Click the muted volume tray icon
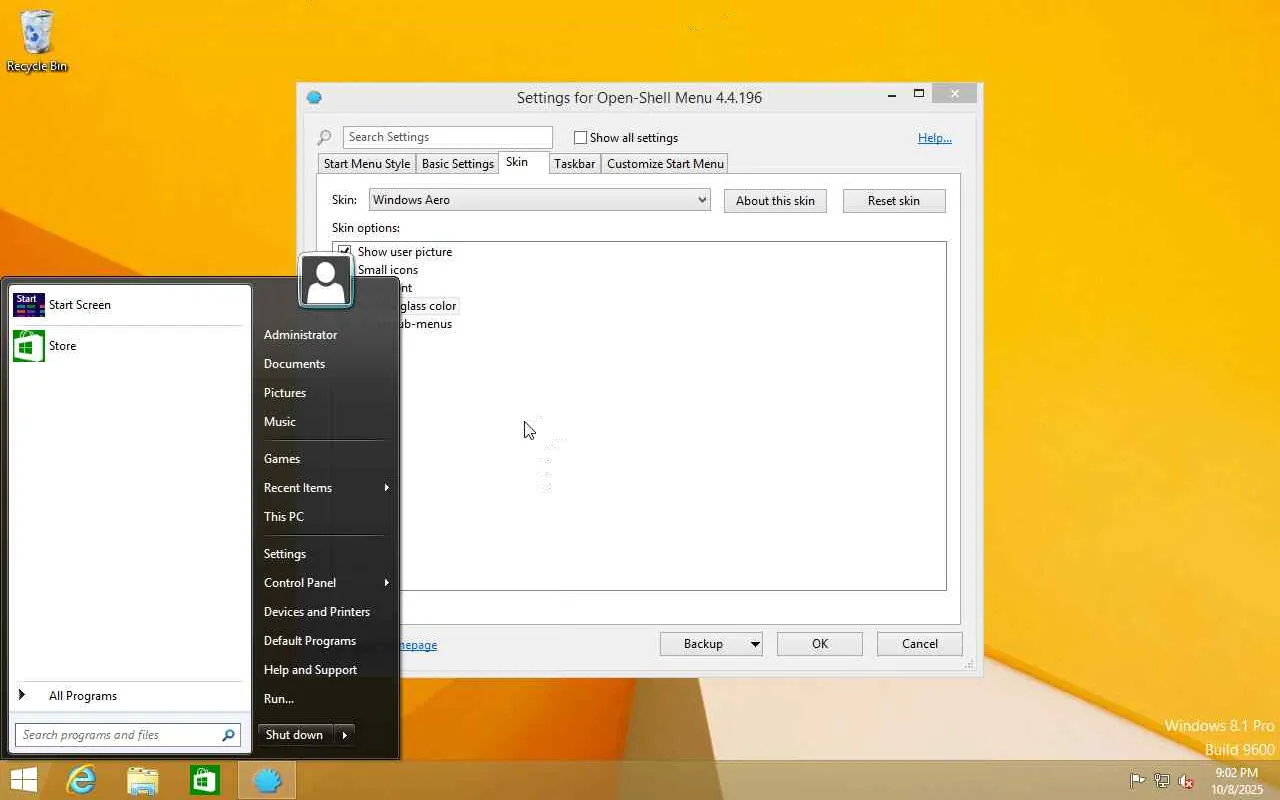 [x=1186, y=781]
